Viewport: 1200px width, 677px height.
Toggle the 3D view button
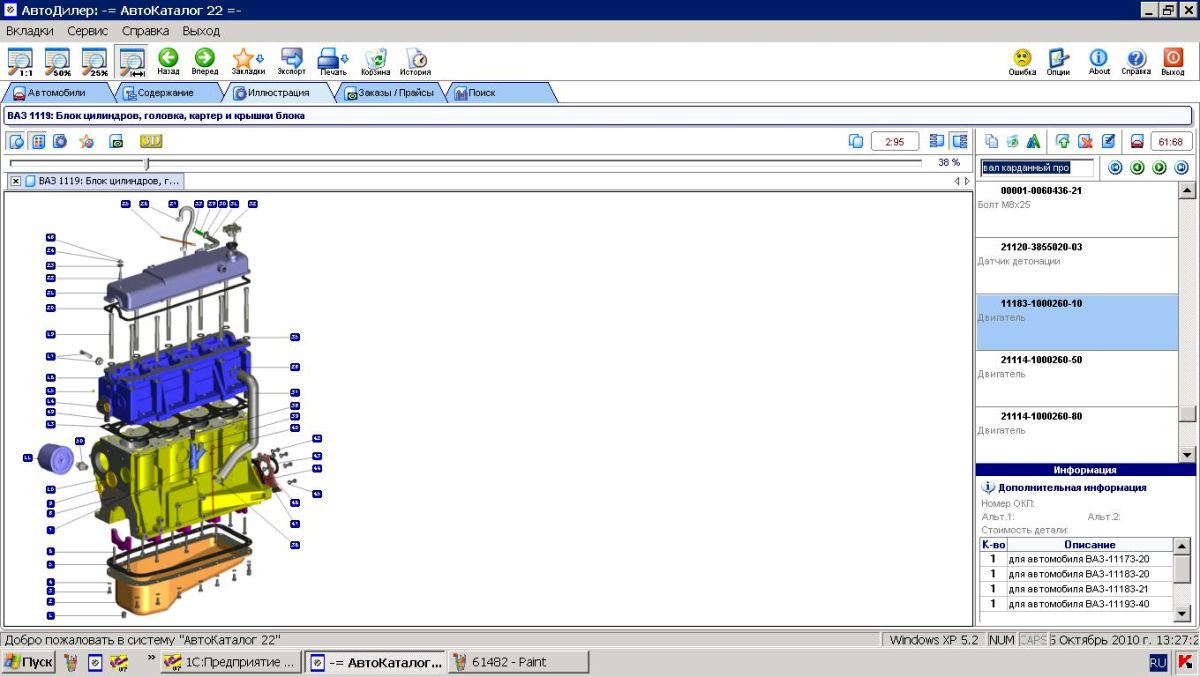[150, 141]
